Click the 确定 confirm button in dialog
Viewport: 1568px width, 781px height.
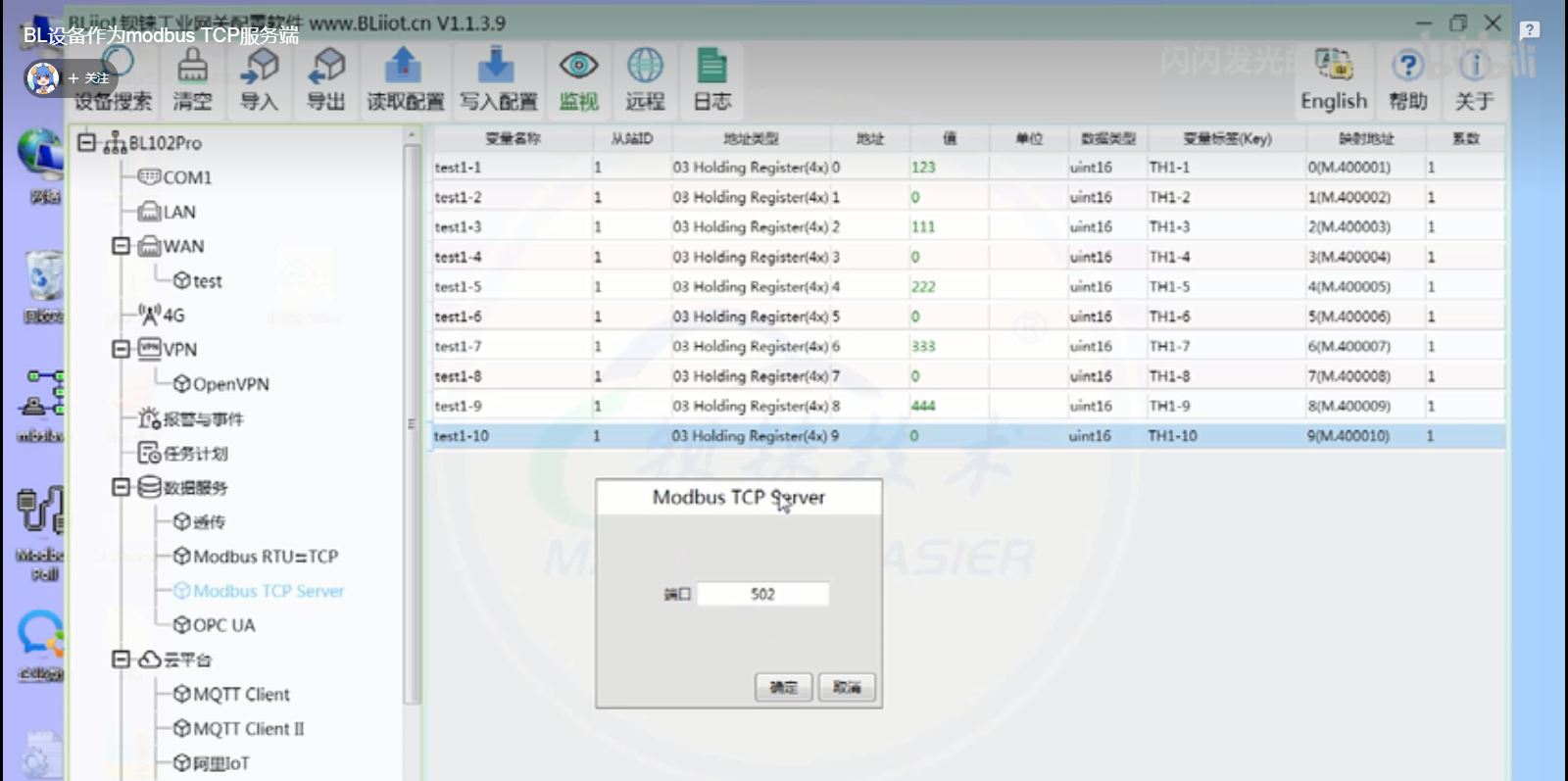783,688
